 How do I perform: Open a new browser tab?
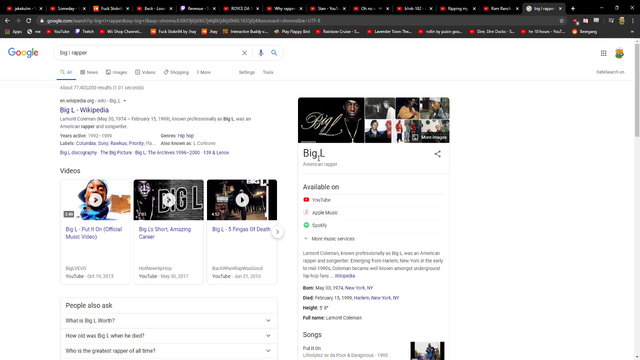[573, 8]
